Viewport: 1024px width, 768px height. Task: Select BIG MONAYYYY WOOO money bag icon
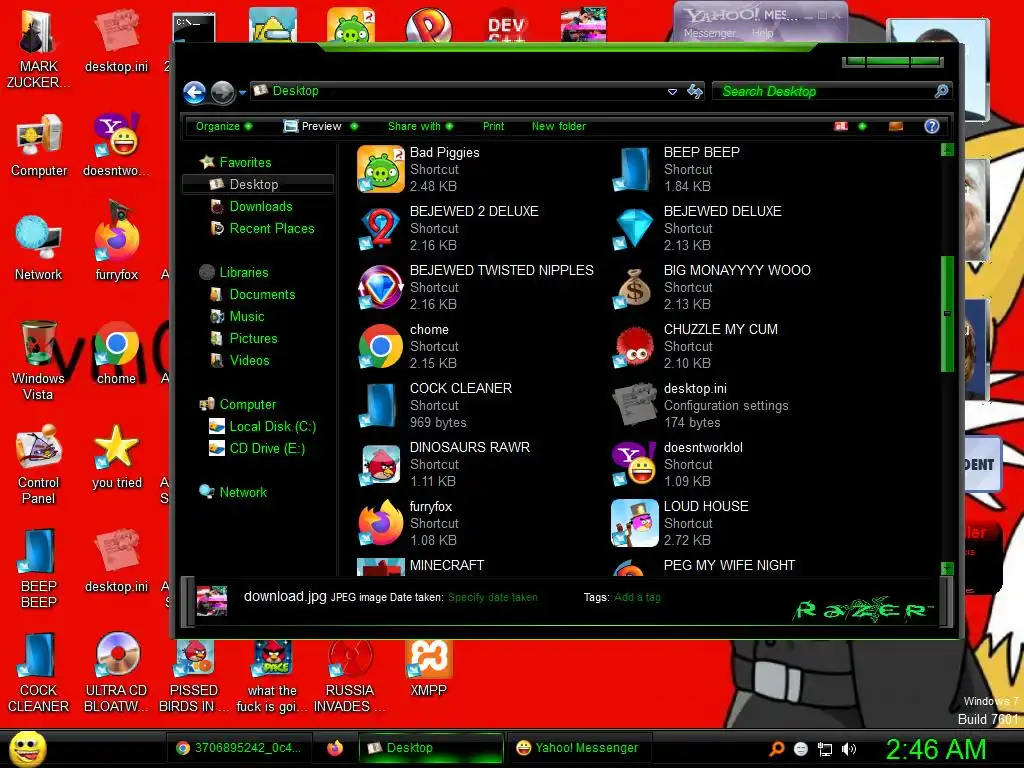pyautogui.click(x=633, y=287)
